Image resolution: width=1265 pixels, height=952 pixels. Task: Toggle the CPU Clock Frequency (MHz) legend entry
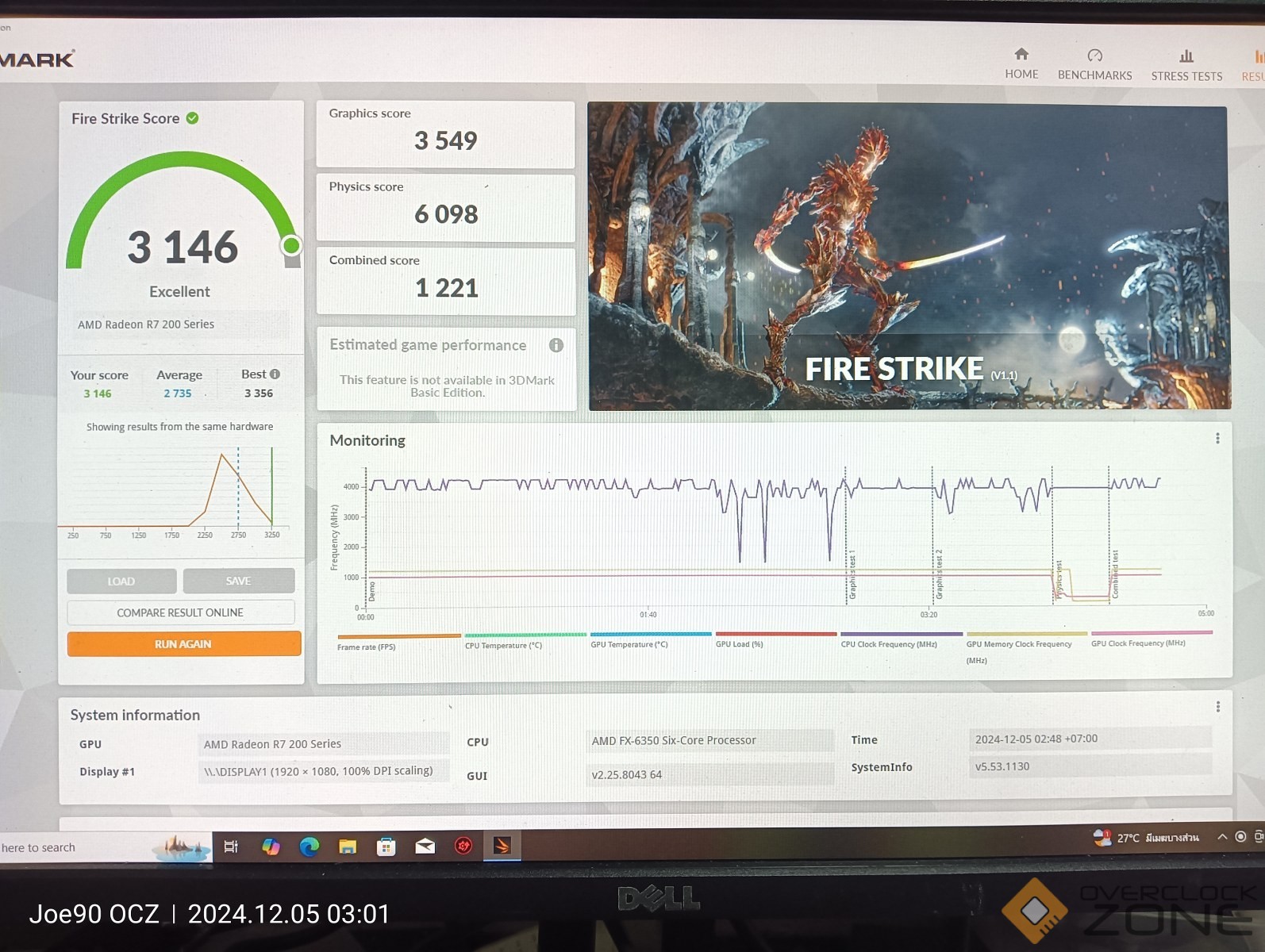tap(901, 639)
